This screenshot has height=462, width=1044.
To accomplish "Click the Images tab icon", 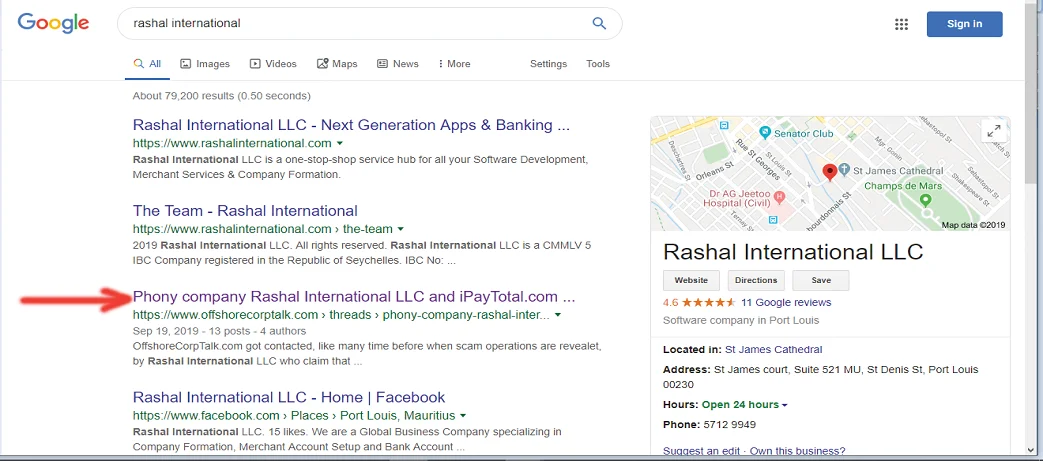I will (185, 64).
